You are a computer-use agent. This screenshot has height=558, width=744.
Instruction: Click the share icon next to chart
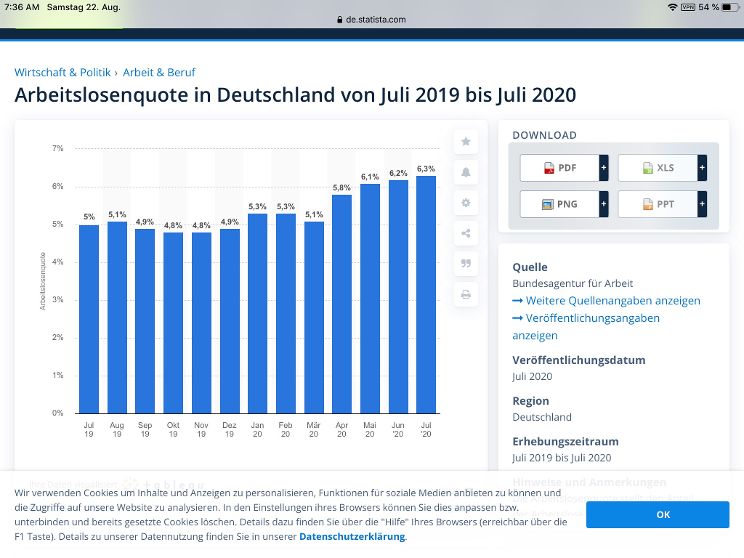pyautogui.click(x=465, y=234)
